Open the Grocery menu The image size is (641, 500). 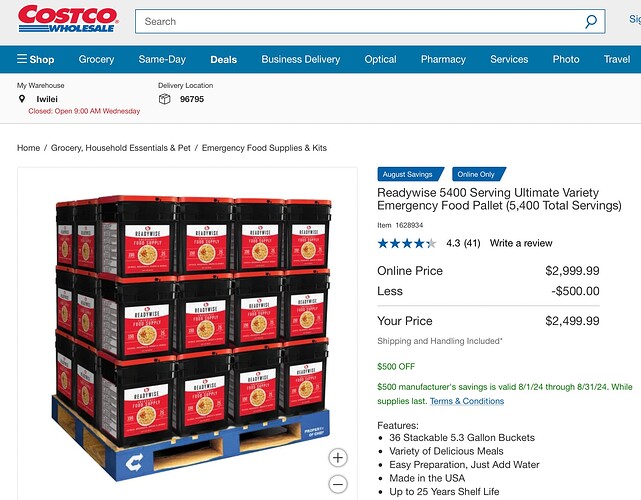tap(96, 59)
